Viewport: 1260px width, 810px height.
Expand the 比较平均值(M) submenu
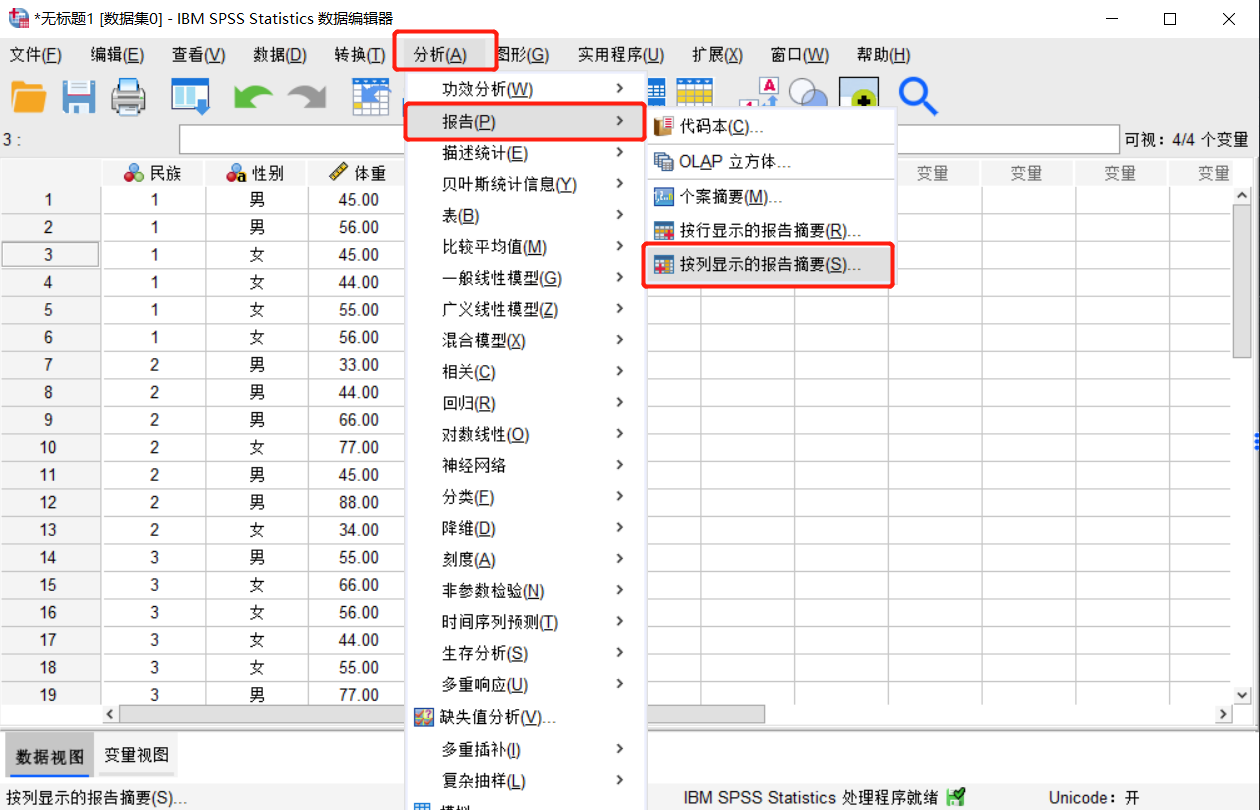coord(526,247)
